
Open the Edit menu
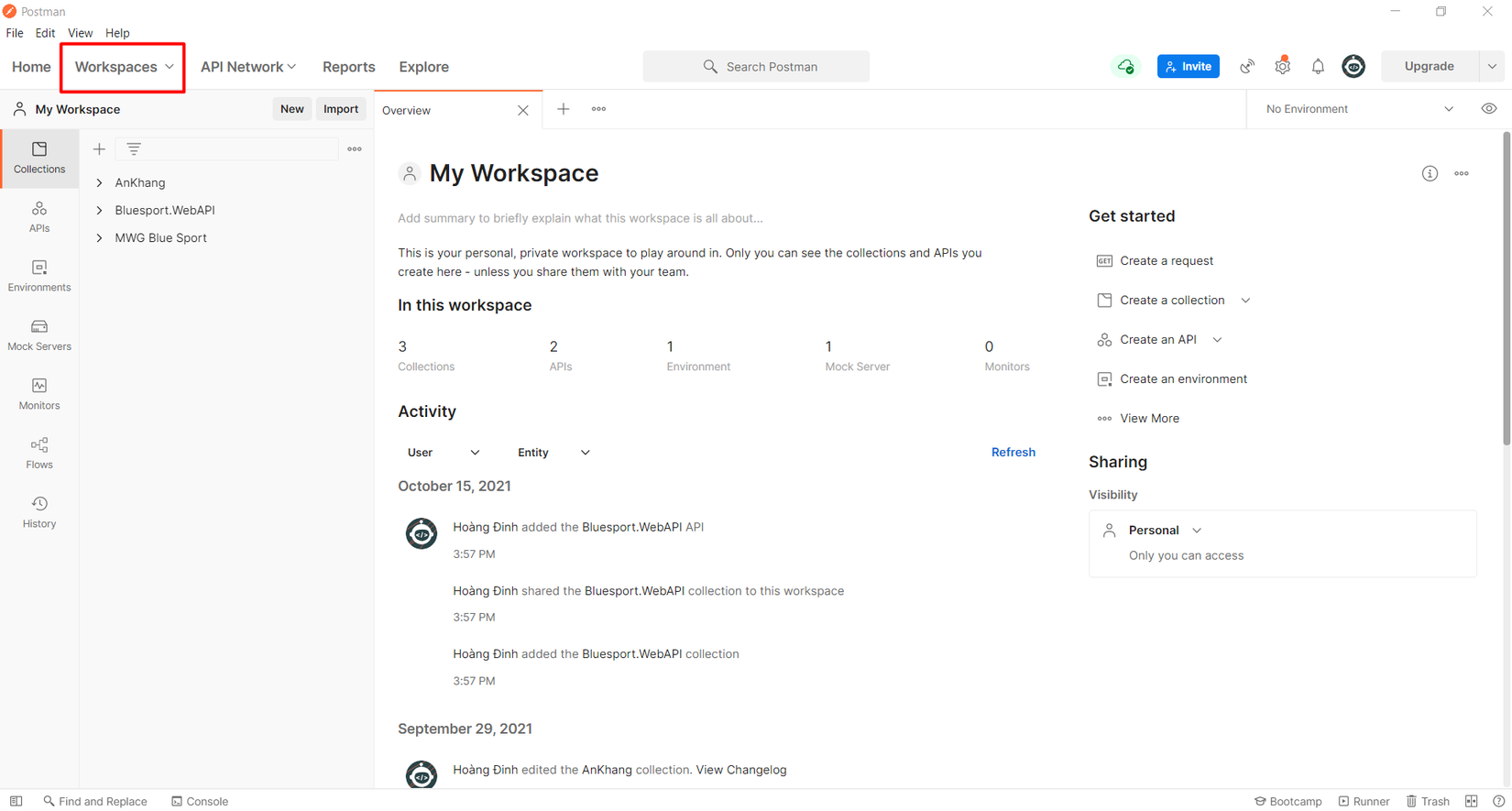click(x=45, y=33)
